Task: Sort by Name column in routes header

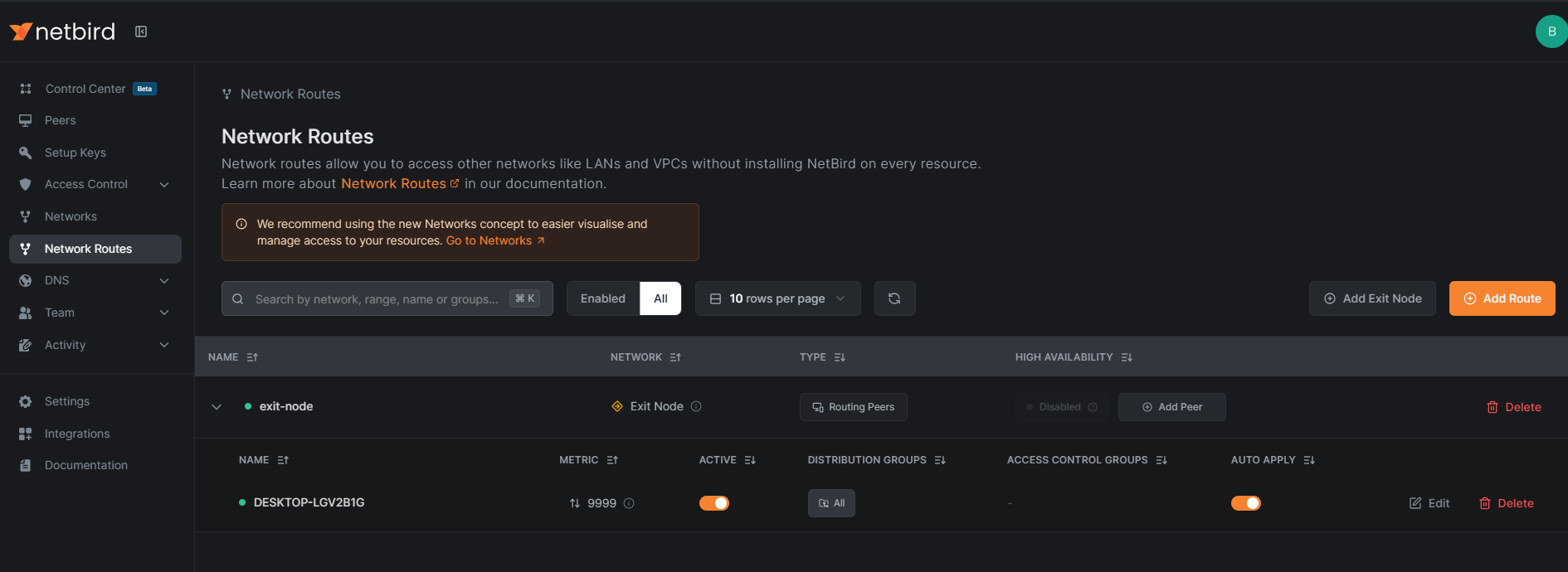Action: tap(252, 357)
